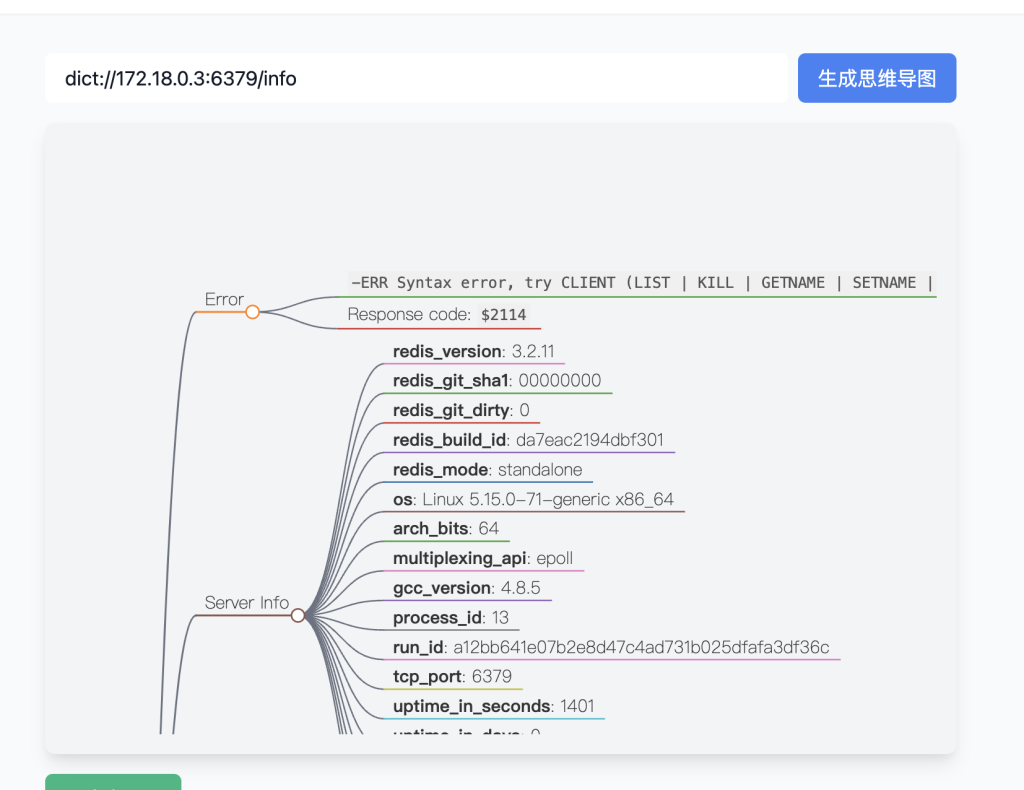This screenshot has width=1024, height=790.
Task: Click the uptime_in_seconds 1401 node
Action: tap(493, 706)
